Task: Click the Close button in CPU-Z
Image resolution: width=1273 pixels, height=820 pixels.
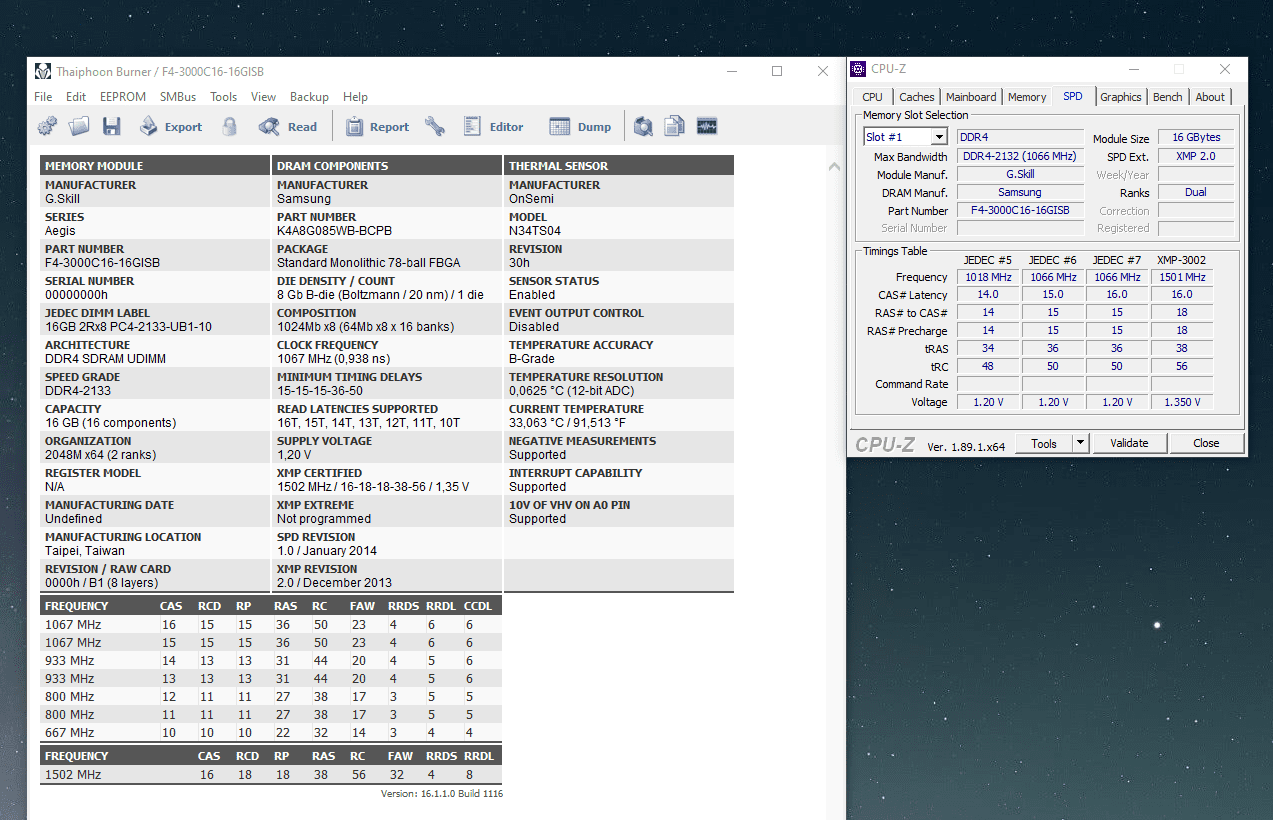Action: tap(1206, 443)
